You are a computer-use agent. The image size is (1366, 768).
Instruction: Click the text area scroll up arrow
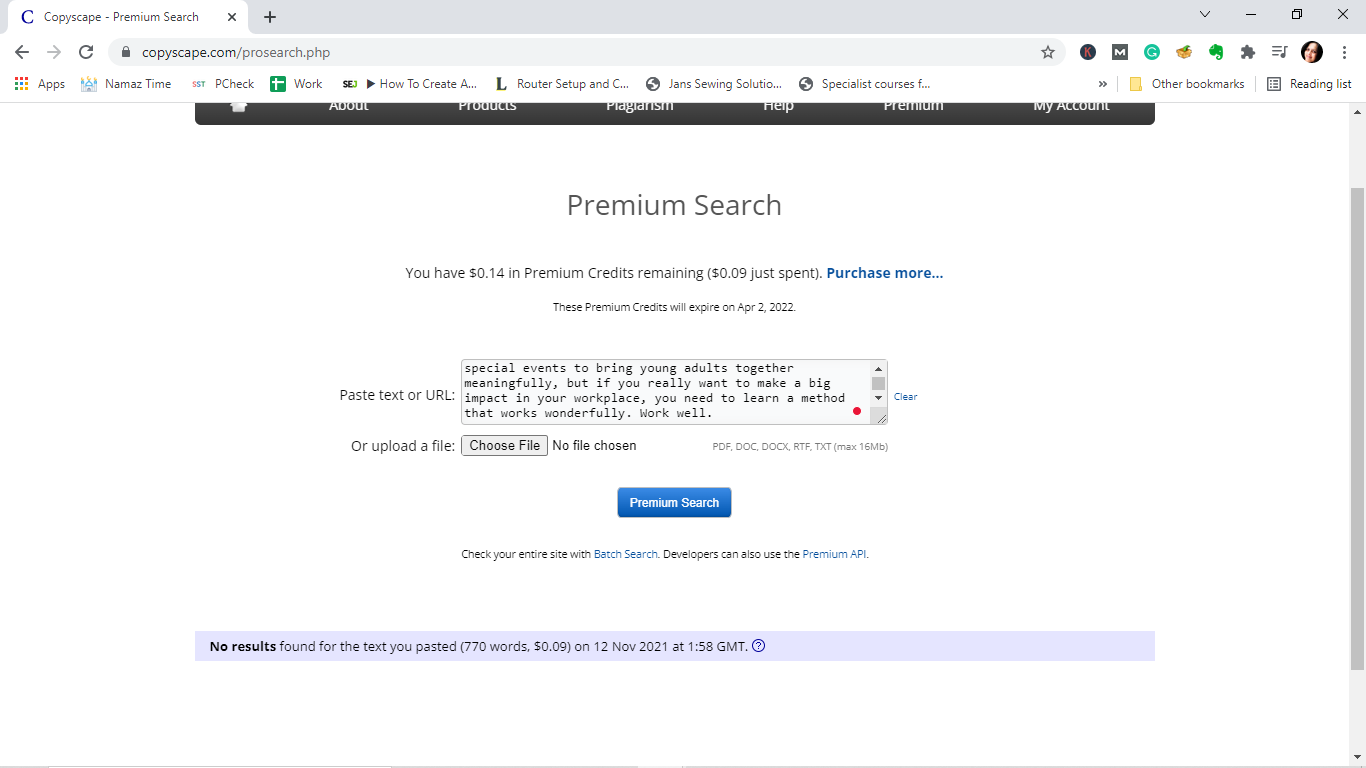coord(878,368)
